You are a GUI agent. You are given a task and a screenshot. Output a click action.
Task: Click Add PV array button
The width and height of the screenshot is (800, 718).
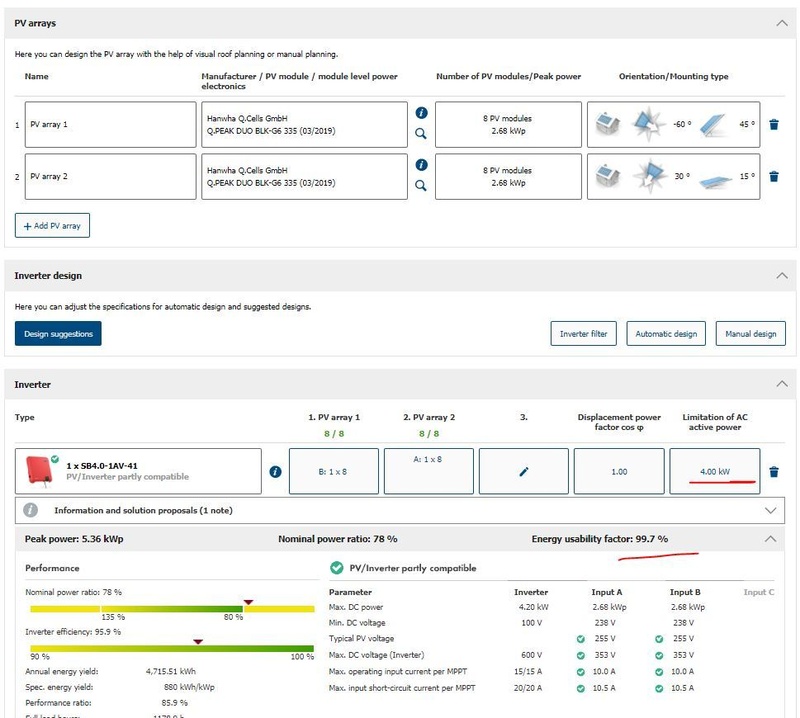pyautogui.click(x=52, y=226)
